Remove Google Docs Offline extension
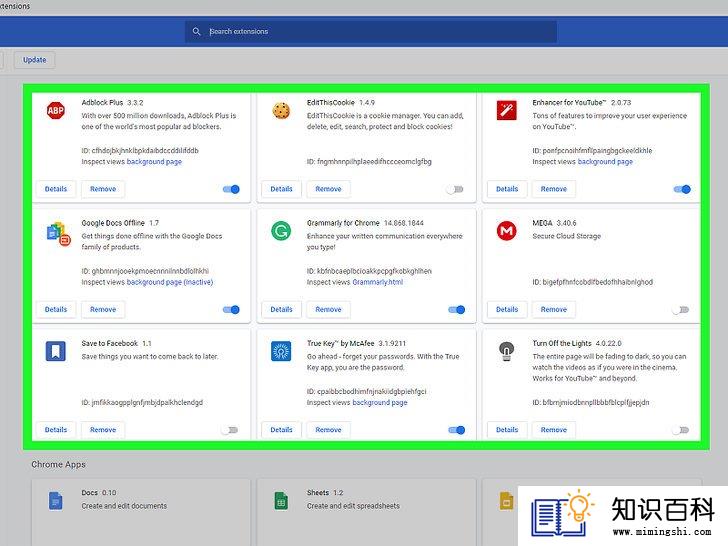Viewport: 728px width, 546px height. (103, 309)
